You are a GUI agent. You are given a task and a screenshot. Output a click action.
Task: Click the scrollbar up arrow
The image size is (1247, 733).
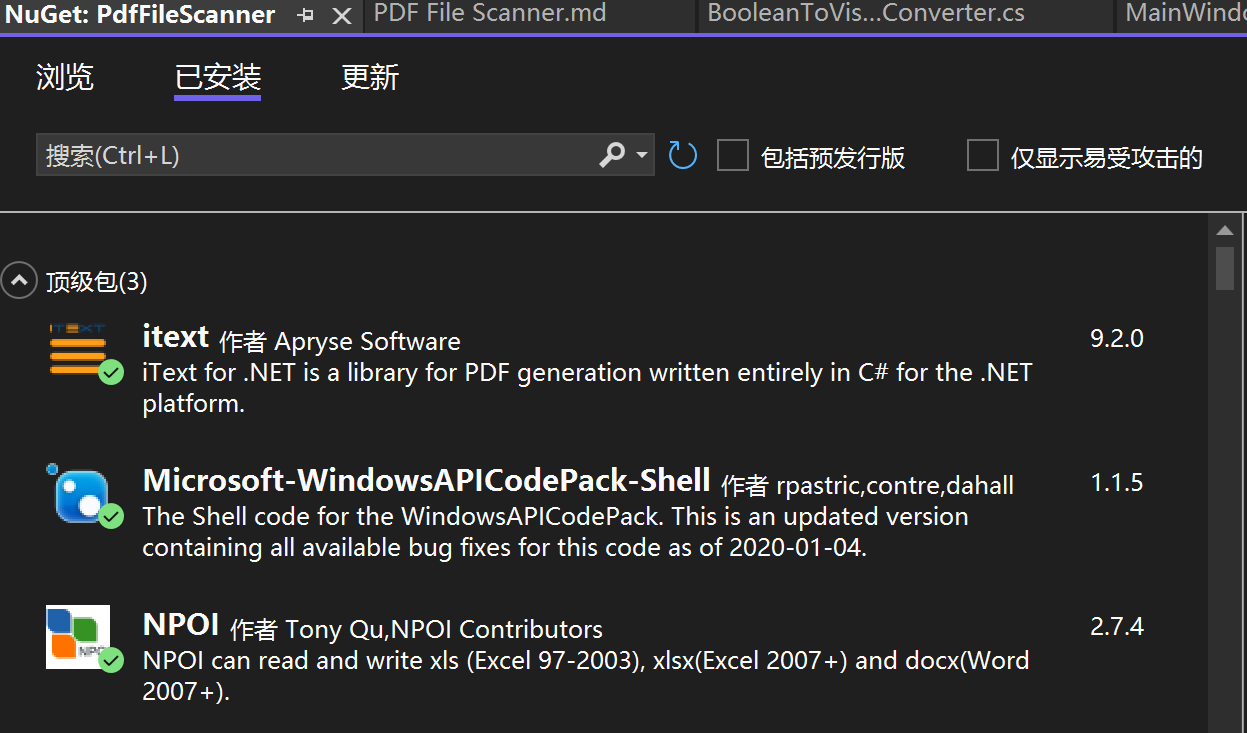point(1225,231)
